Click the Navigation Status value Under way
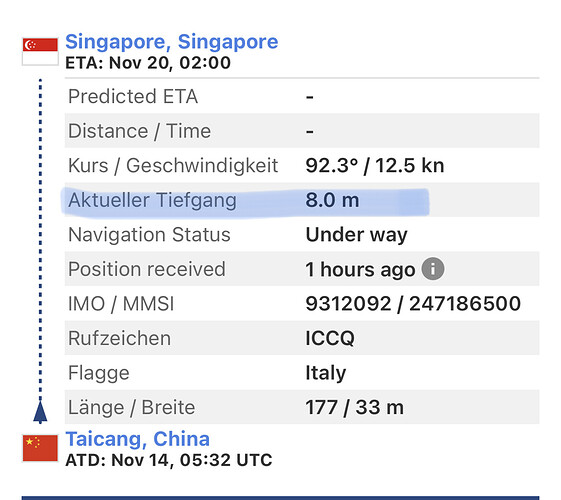The width and height of the screenshot is (561, 500). [x=356, y=235]
